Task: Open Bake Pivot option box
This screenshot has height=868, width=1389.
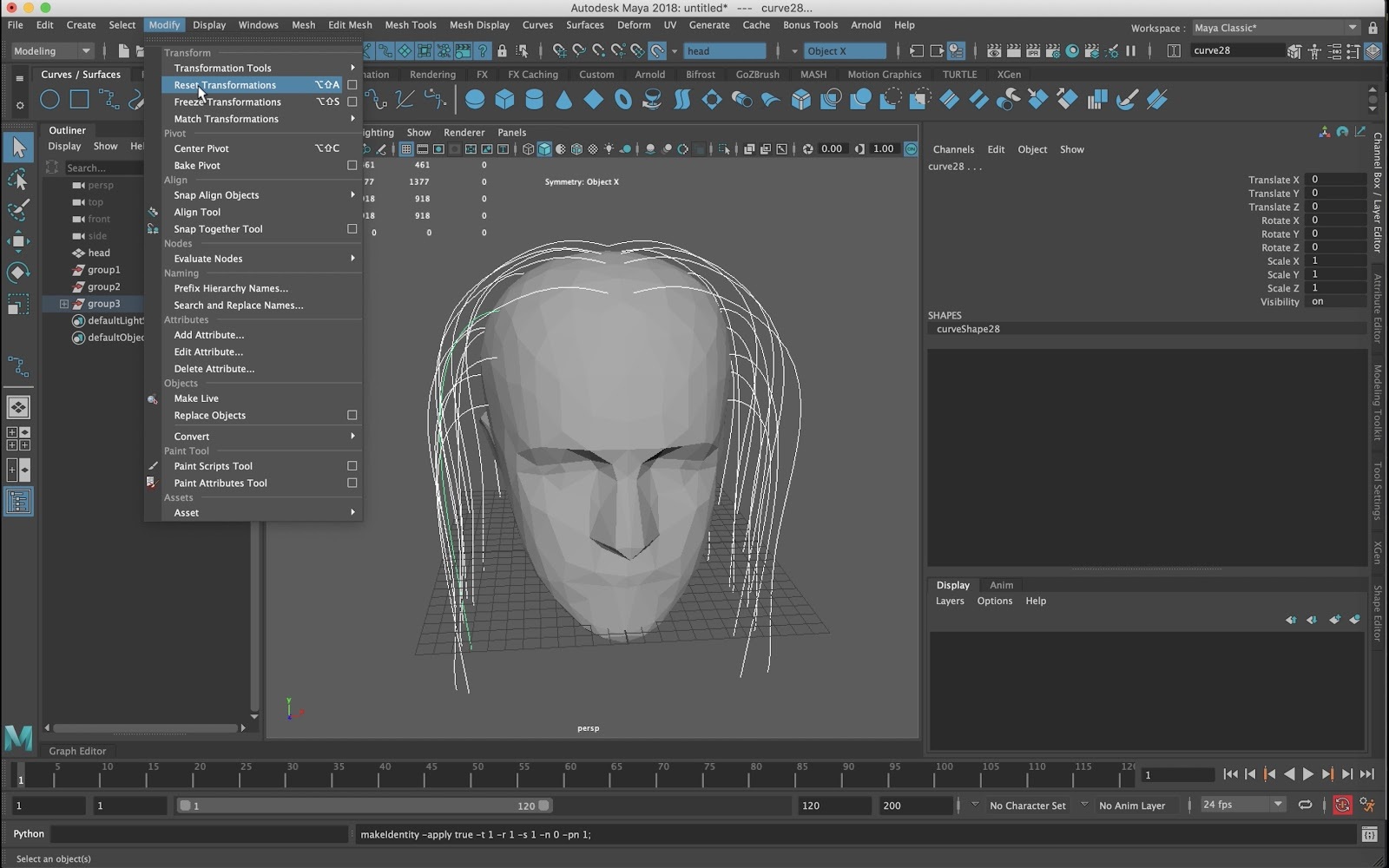Action: (352, 166)
